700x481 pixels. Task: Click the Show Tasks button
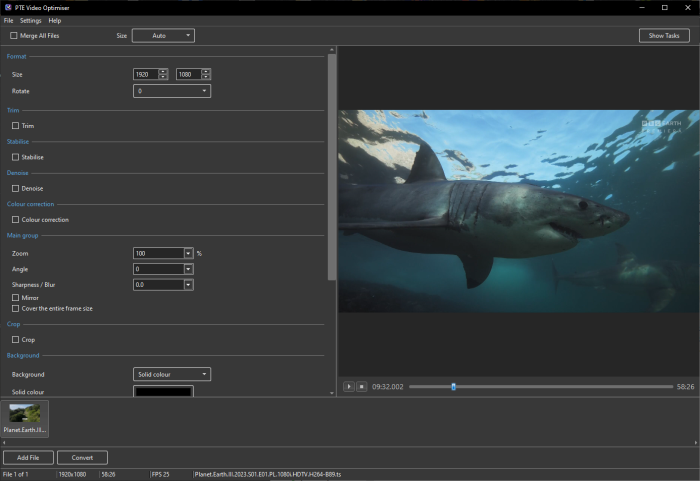coord(664,35)
